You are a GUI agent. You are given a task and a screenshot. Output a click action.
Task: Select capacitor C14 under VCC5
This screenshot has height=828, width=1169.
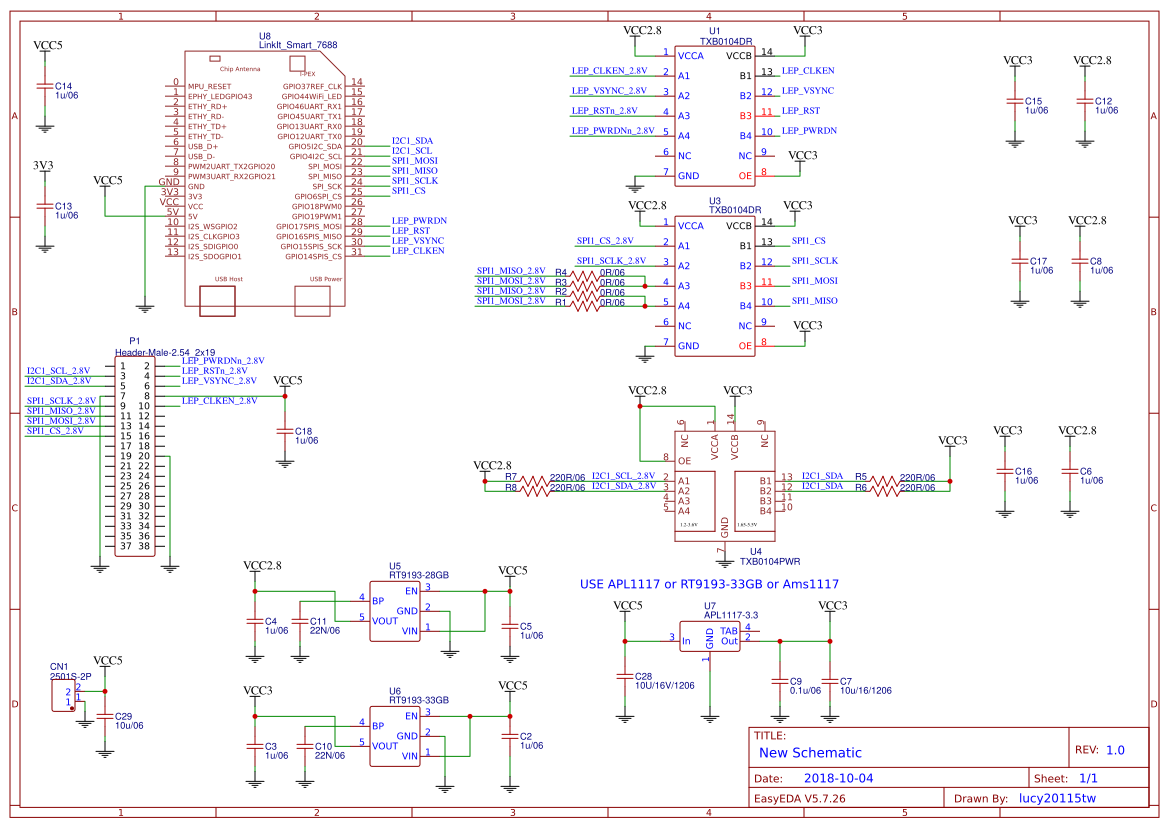(x=44, y=88)
